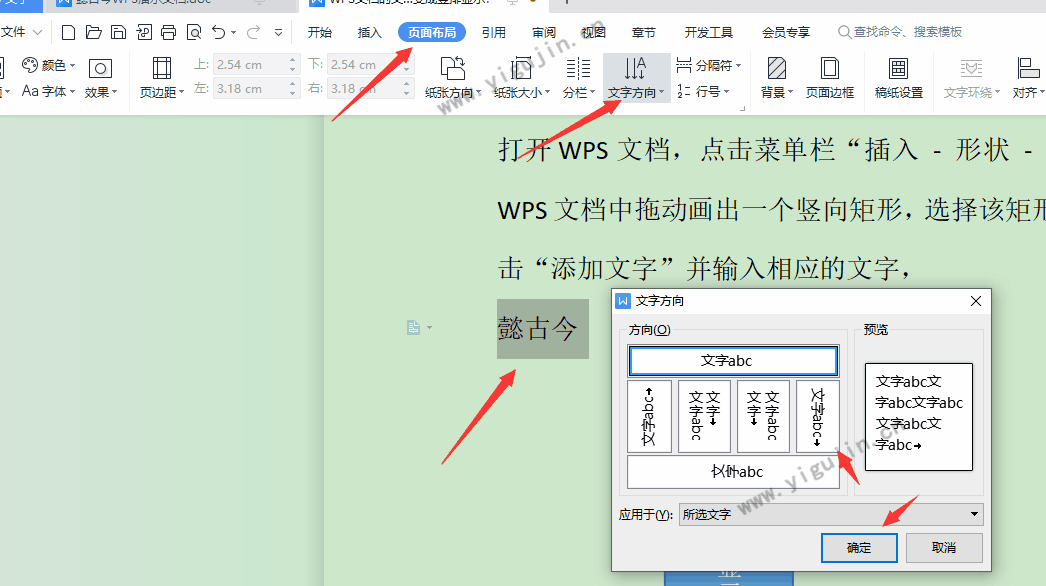
Task: Select bottom mirrored abc direction option
Action: 733,472
